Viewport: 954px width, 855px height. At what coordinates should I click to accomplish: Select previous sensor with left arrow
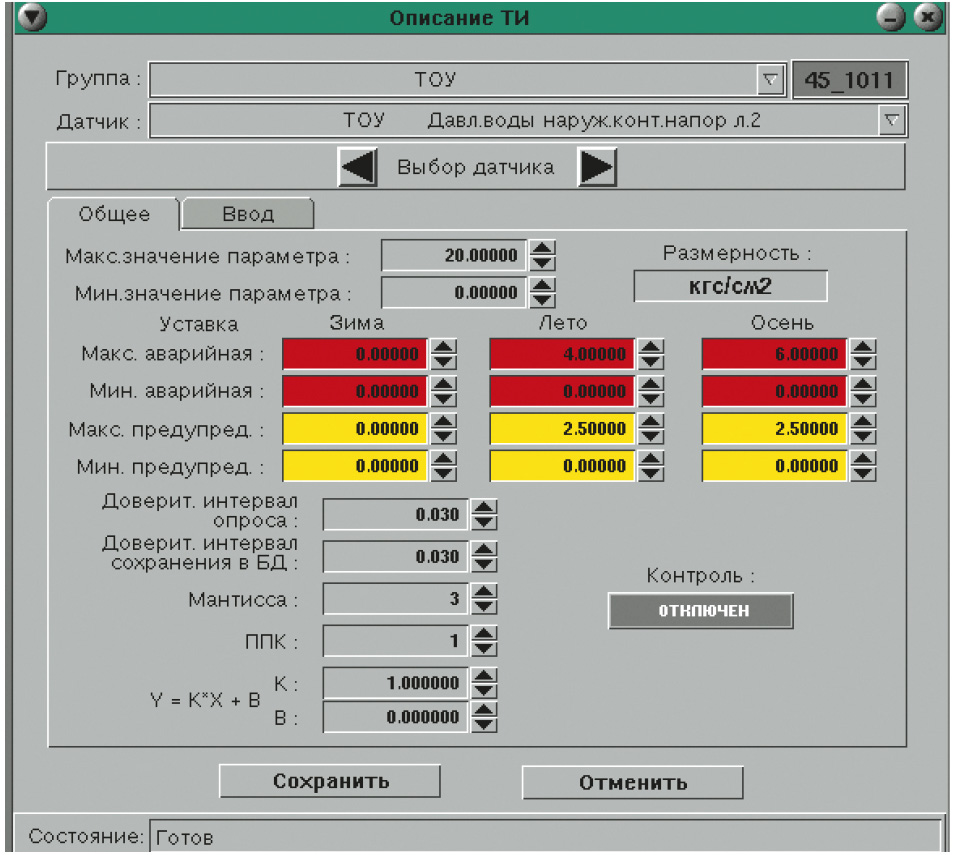point(358,167)
